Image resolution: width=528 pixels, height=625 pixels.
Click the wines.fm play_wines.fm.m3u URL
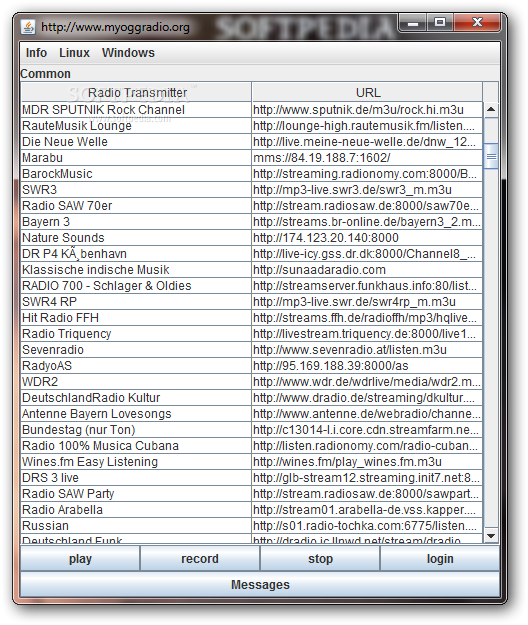tap(367, 461)
